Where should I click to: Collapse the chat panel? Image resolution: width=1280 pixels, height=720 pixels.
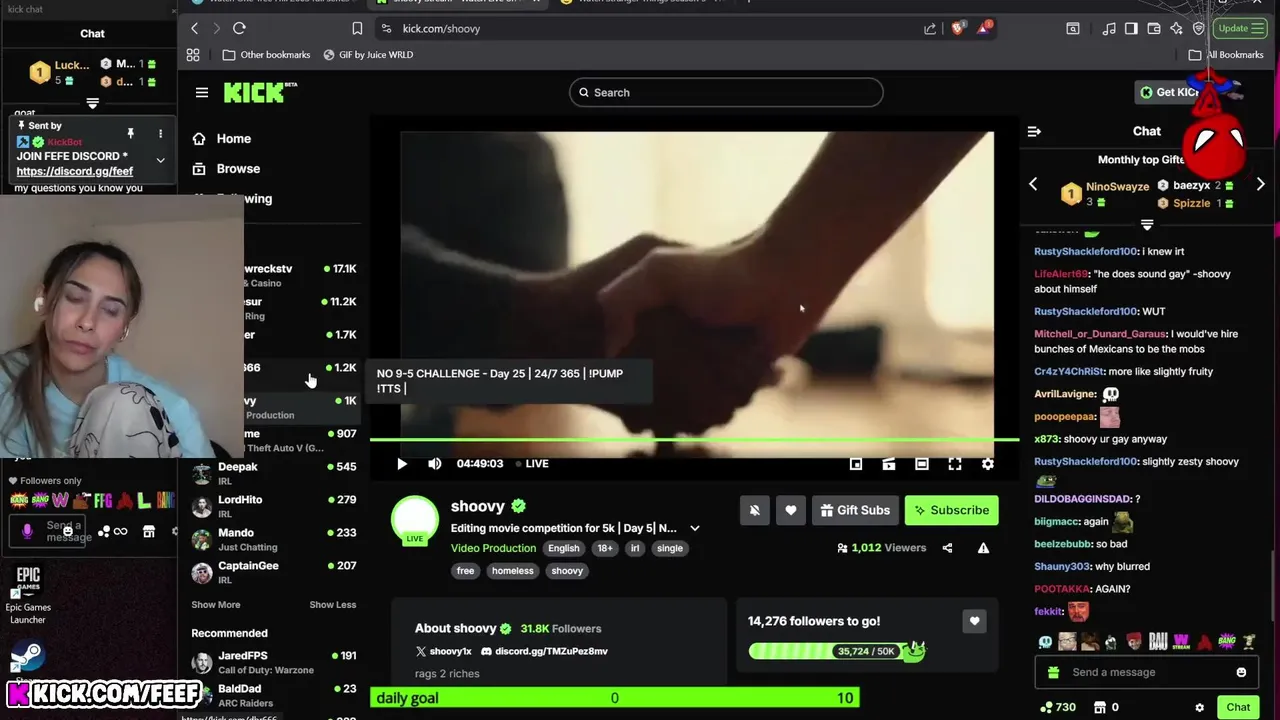click(1034, 131)
